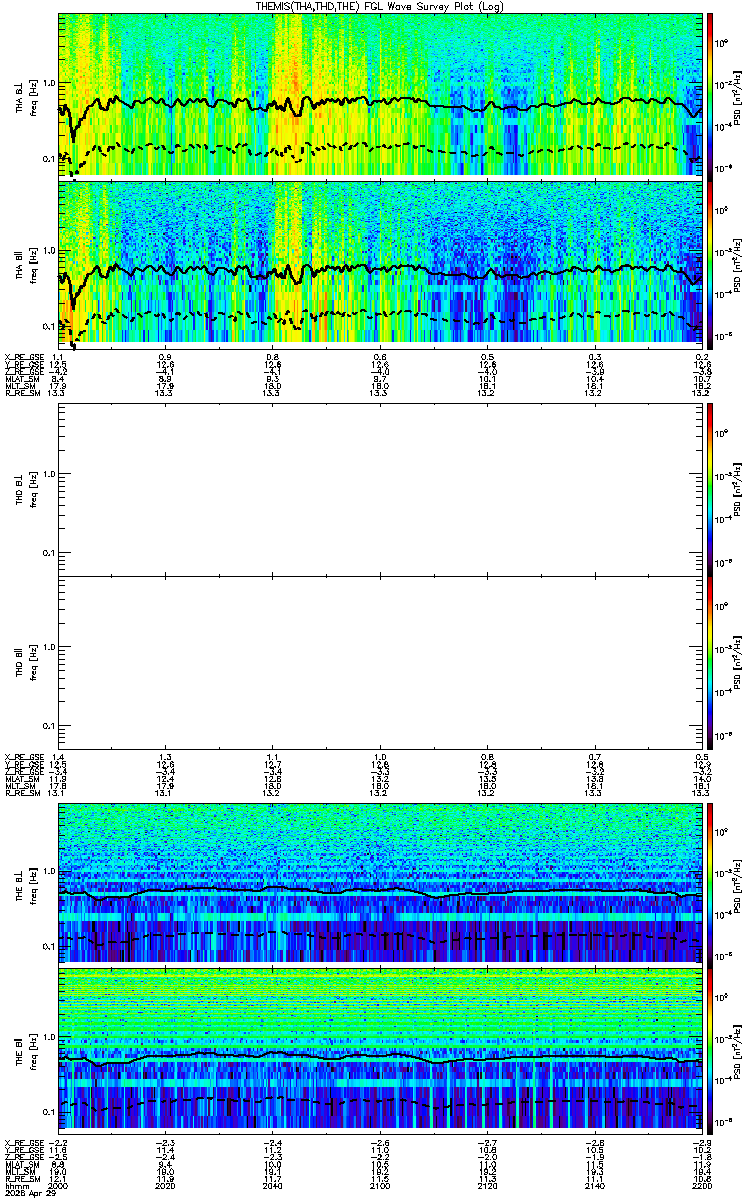
Task: Click the '2000' time tick label
Action: (58, 1187)
